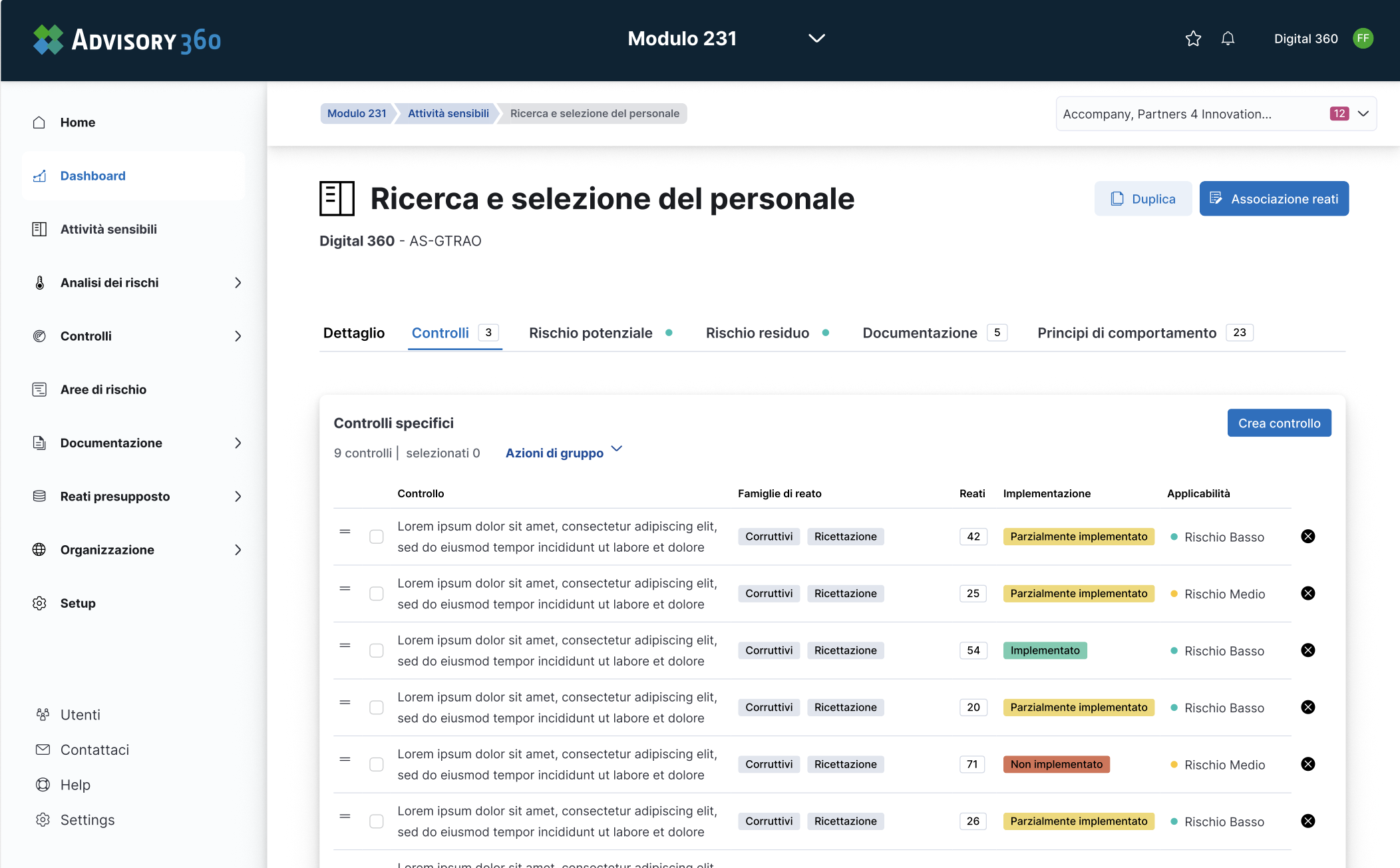Grab the drag handle of the first control row
The image size is (1400, 868).
click(x=345, y=531)
